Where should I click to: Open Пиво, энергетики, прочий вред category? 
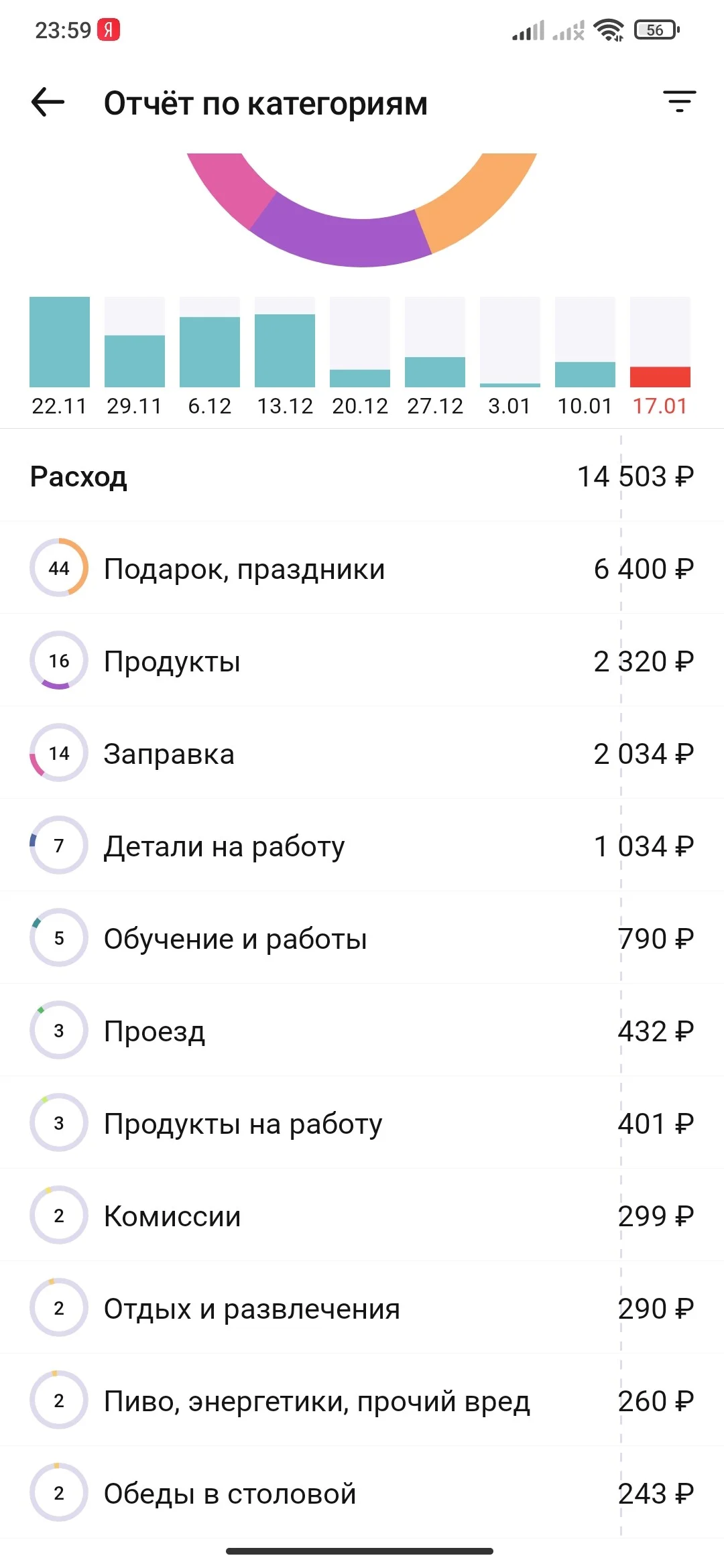362,1400
